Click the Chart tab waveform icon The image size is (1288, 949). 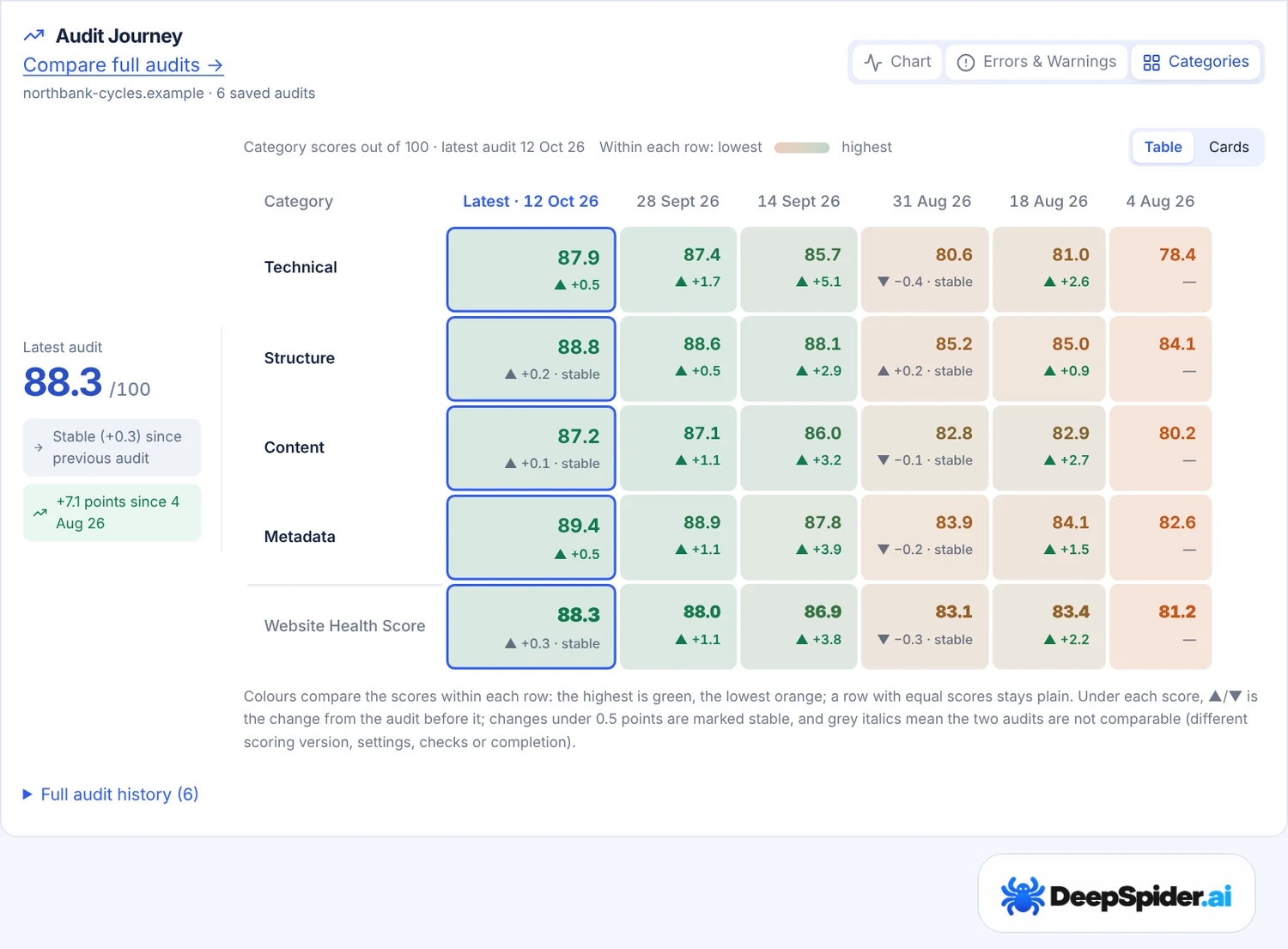[873, 63]
